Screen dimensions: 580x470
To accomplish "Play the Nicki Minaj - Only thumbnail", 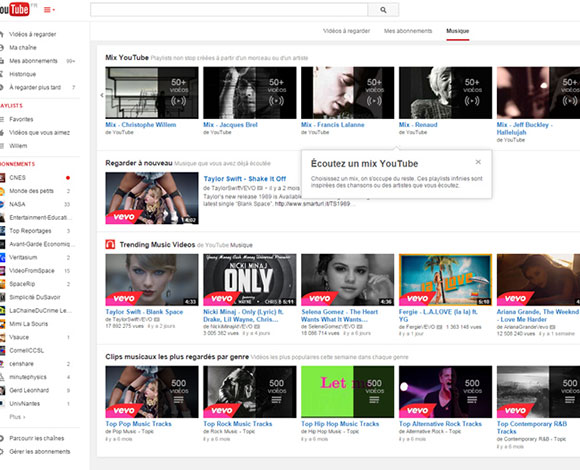I will [250, 280].
